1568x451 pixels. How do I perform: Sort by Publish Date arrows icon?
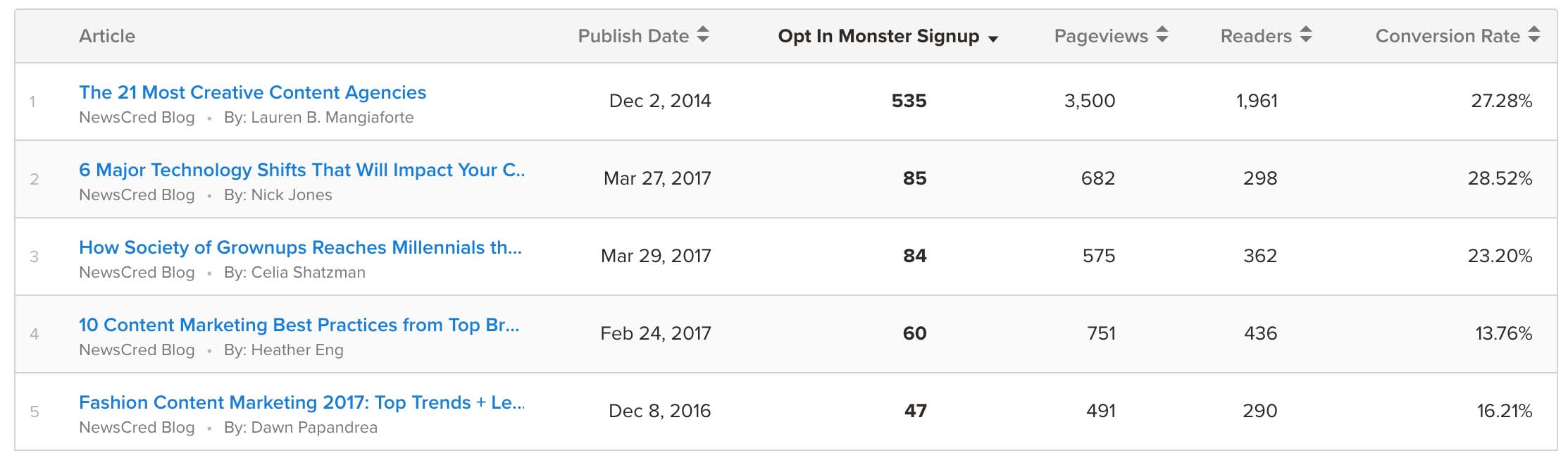[703, 35]
